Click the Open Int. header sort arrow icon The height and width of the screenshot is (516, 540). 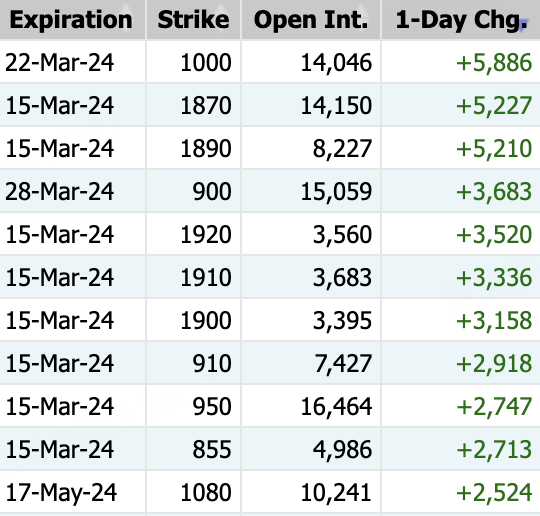(361, 16)
